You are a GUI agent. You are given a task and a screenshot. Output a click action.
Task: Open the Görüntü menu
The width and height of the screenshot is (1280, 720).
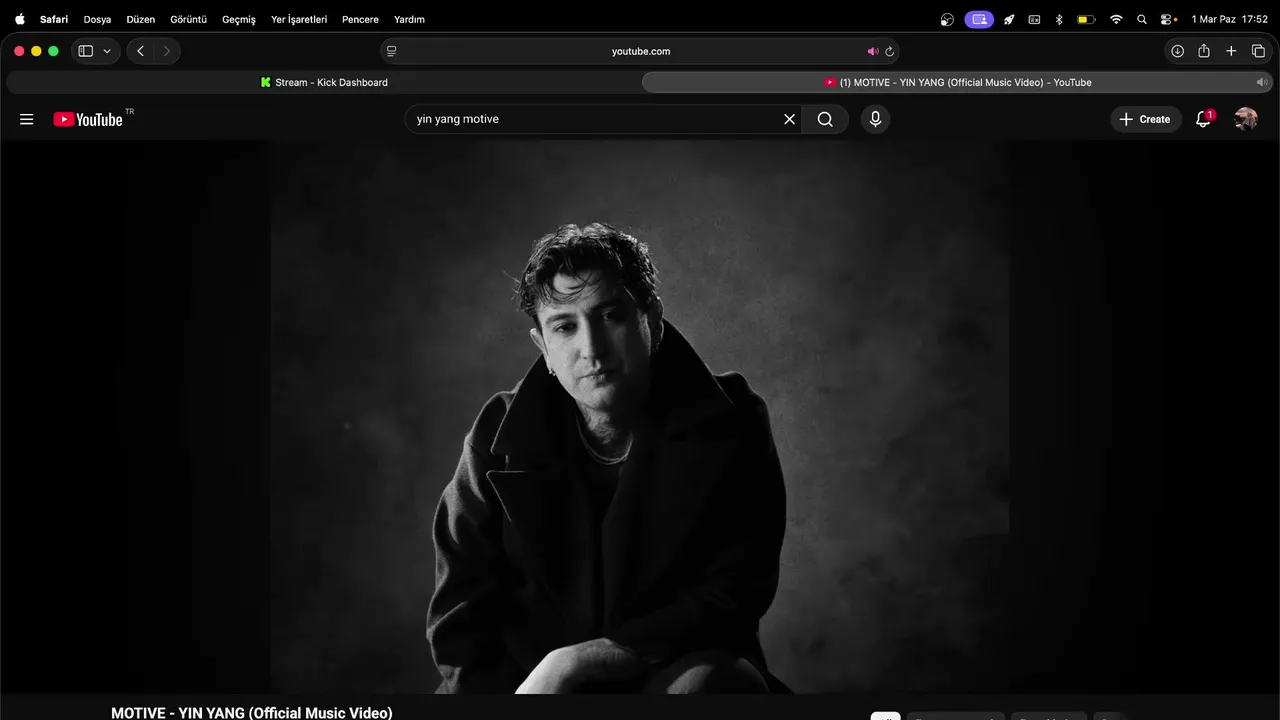188,19
